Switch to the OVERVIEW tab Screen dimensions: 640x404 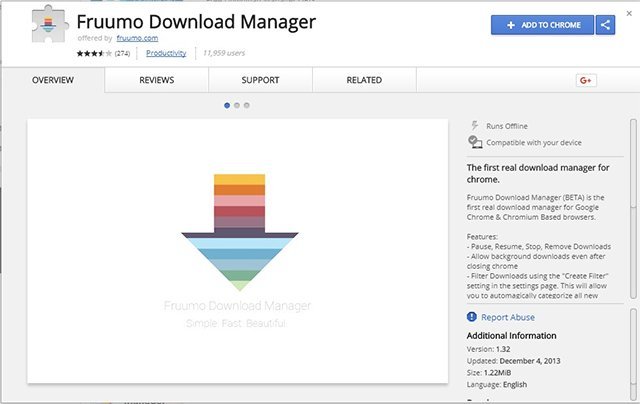53,80
